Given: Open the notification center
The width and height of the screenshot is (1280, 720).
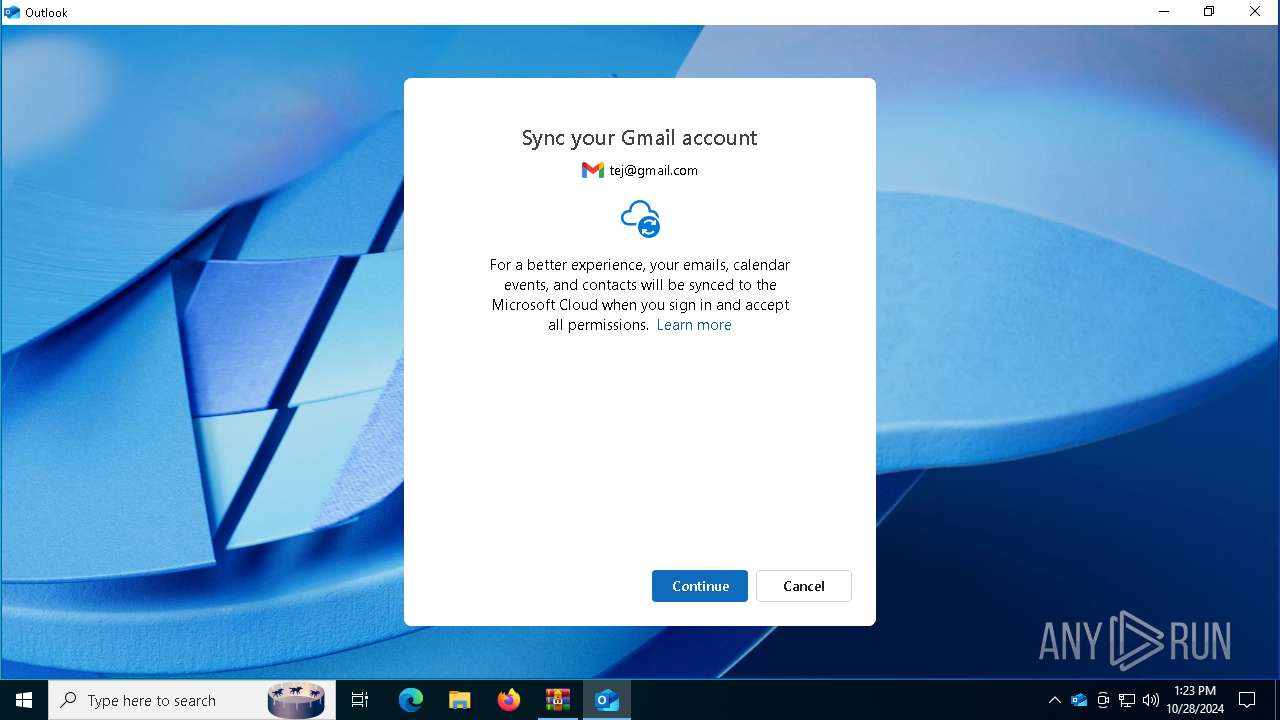Looking at the screenshot, I should [x=1247, y=700].
